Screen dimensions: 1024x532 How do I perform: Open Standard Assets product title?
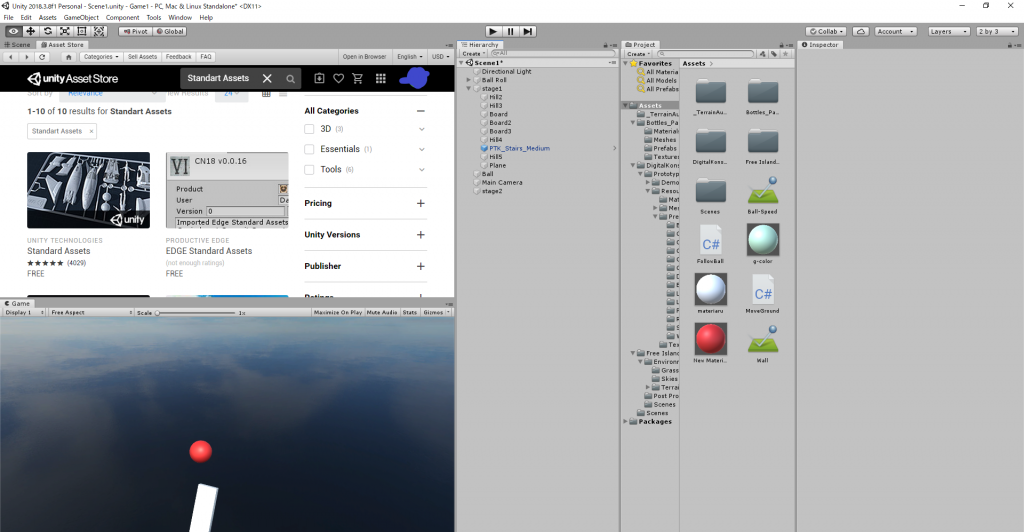(59, 251)
